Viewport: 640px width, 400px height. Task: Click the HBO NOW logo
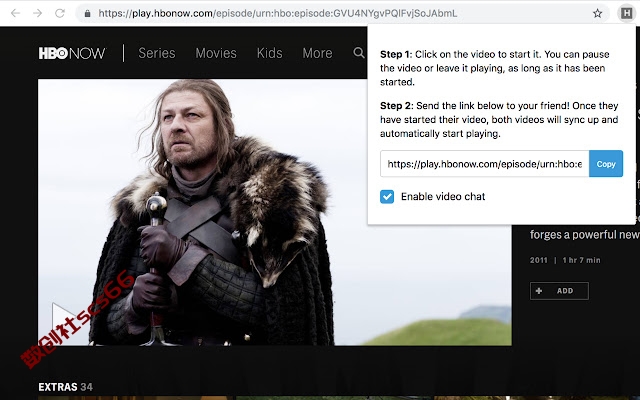[x=72, y=53]
